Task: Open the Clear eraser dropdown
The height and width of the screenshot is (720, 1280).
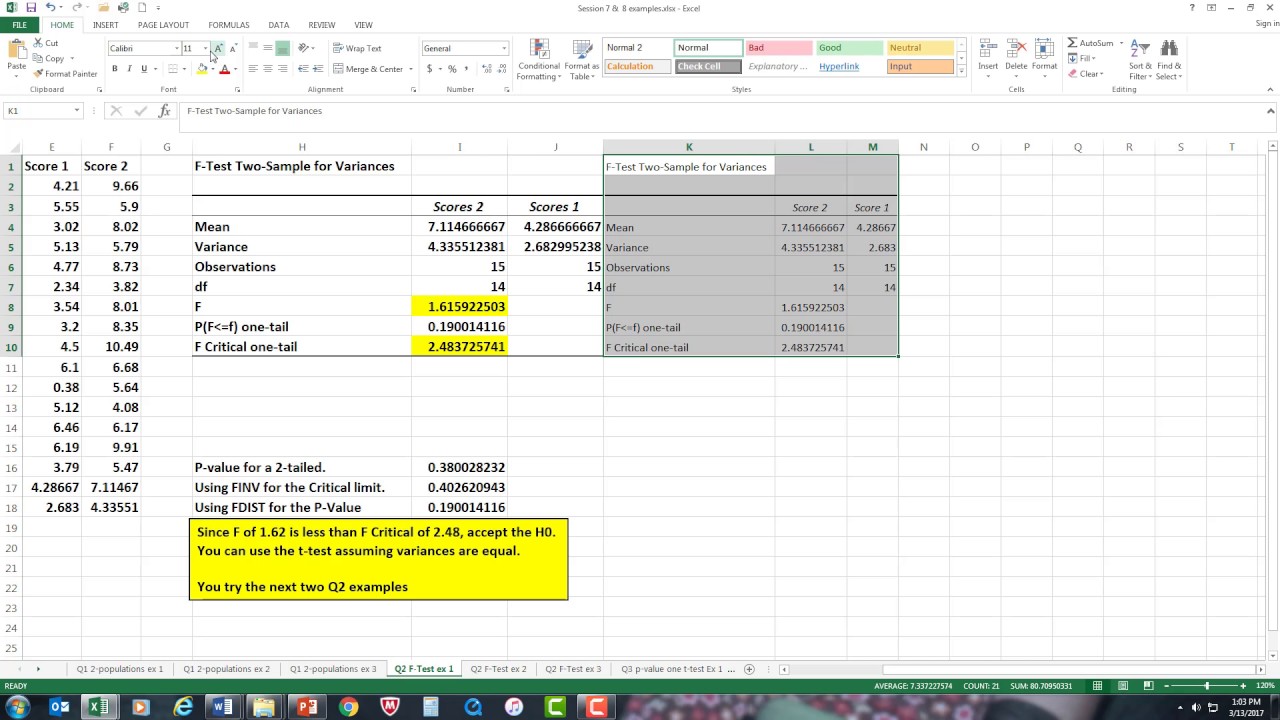Action: 1085,73
